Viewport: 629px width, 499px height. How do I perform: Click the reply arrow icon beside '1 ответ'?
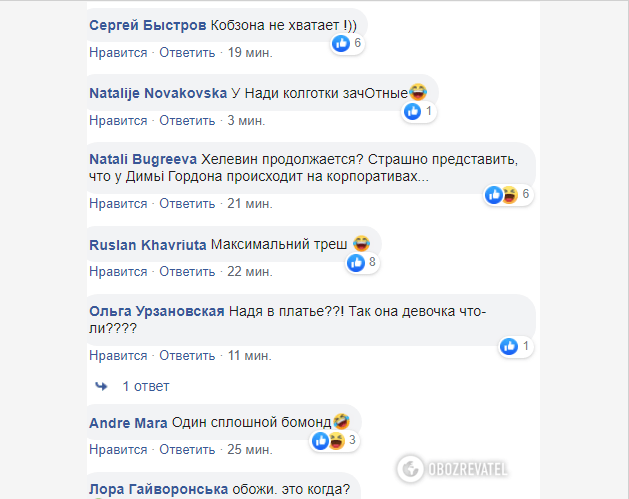click(x=101, y=386)
